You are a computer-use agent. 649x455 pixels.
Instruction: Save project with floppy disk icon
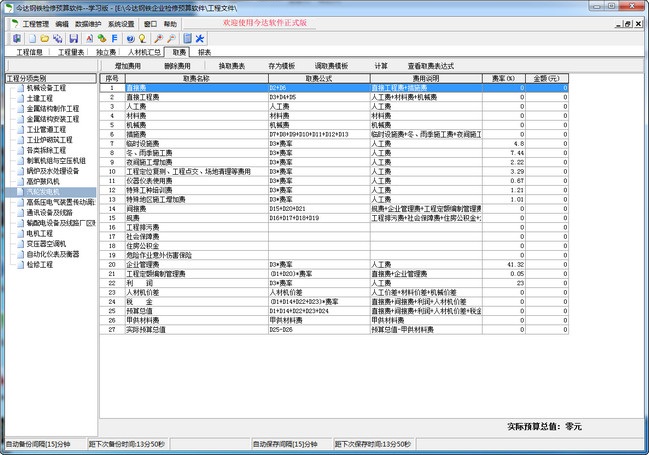tap(74, 39)
